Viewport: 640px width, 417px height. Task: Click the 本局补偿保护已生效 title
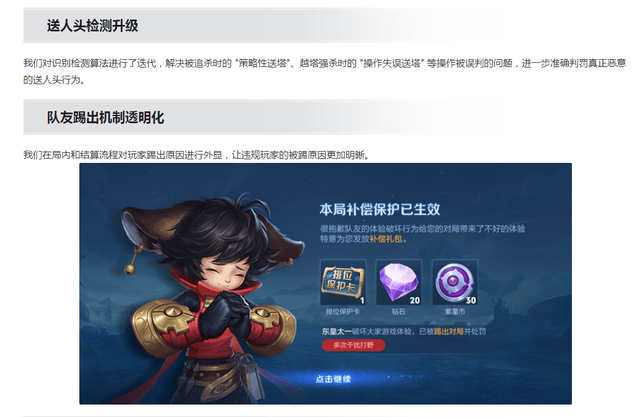pyautogui.click(x=380, y=209)
